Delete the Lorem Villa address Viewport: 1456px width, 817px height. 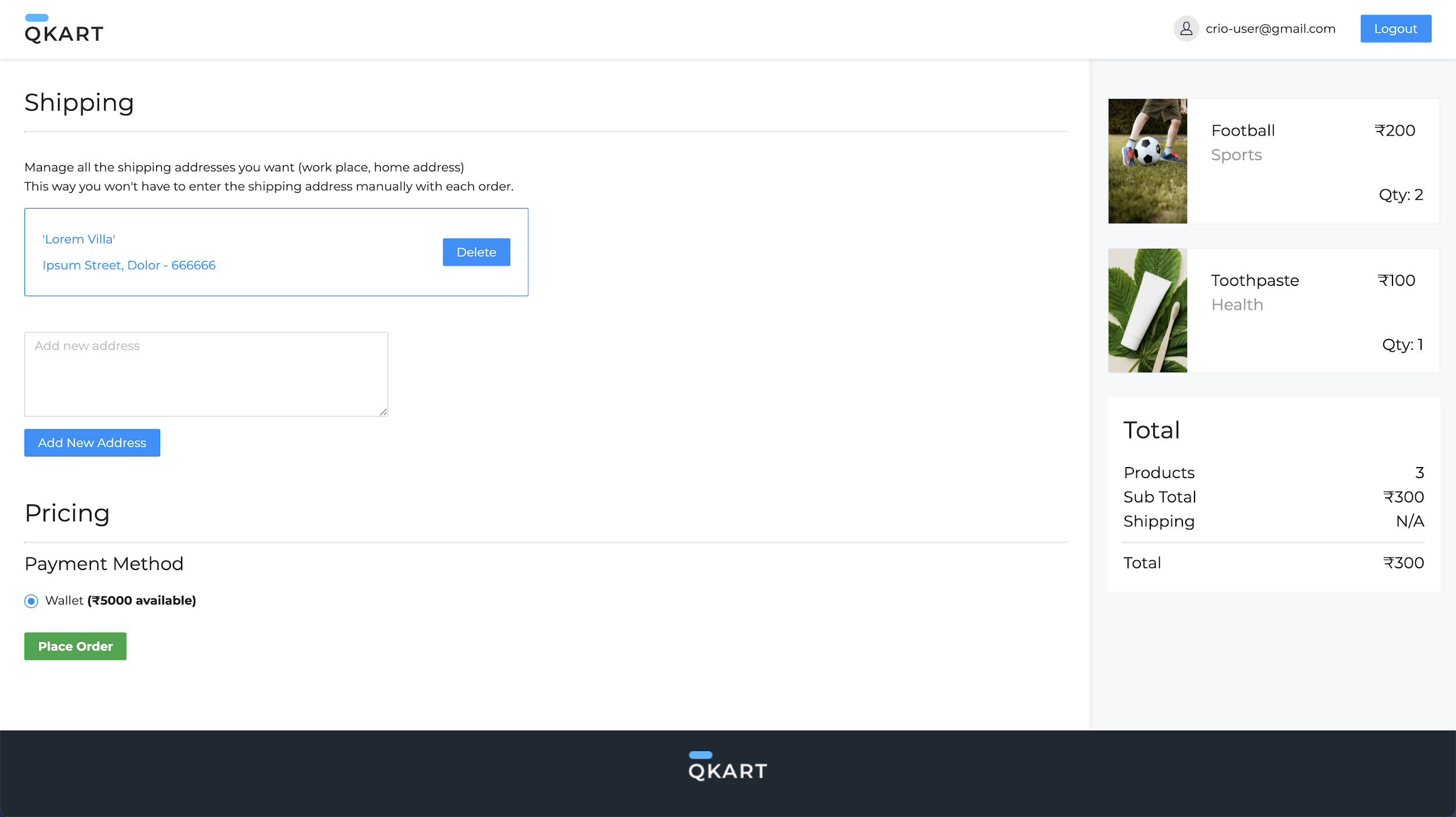(x=476, y=252)
